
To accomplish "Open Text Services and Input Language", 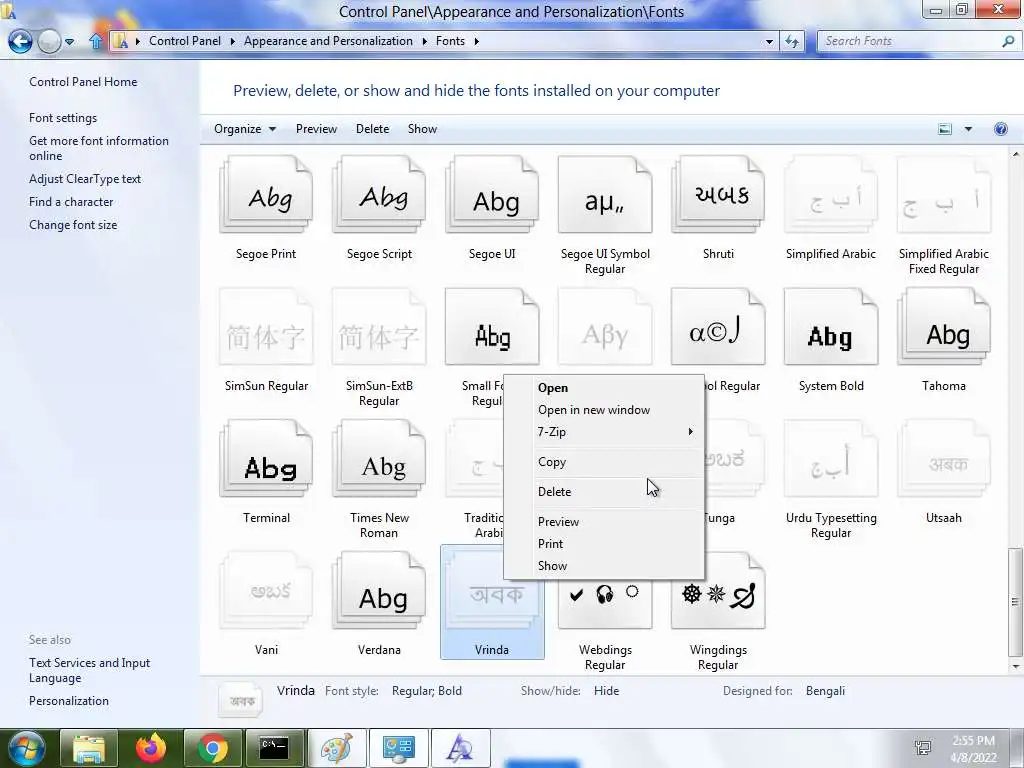I will pos(89,670).
